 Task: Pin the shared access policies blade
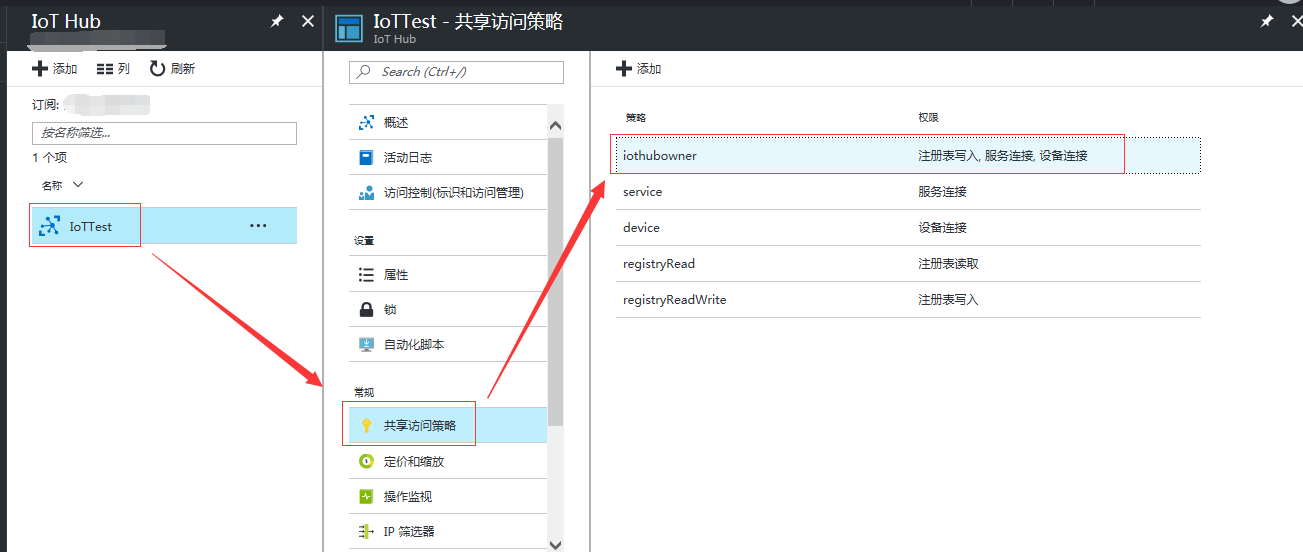pyautogui.click(x=1267, y=21)
